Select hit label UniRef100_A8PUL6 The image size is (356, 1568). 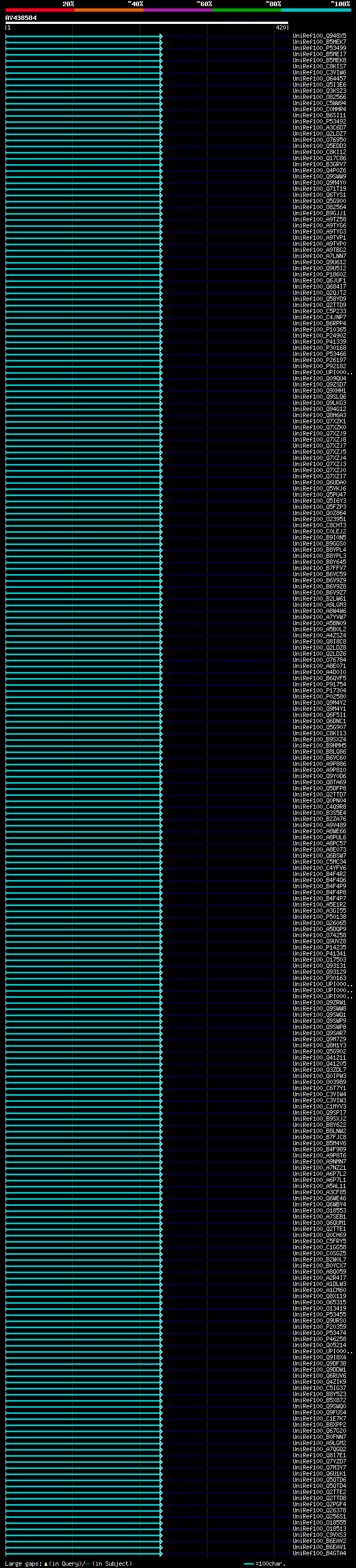point(319,838)
